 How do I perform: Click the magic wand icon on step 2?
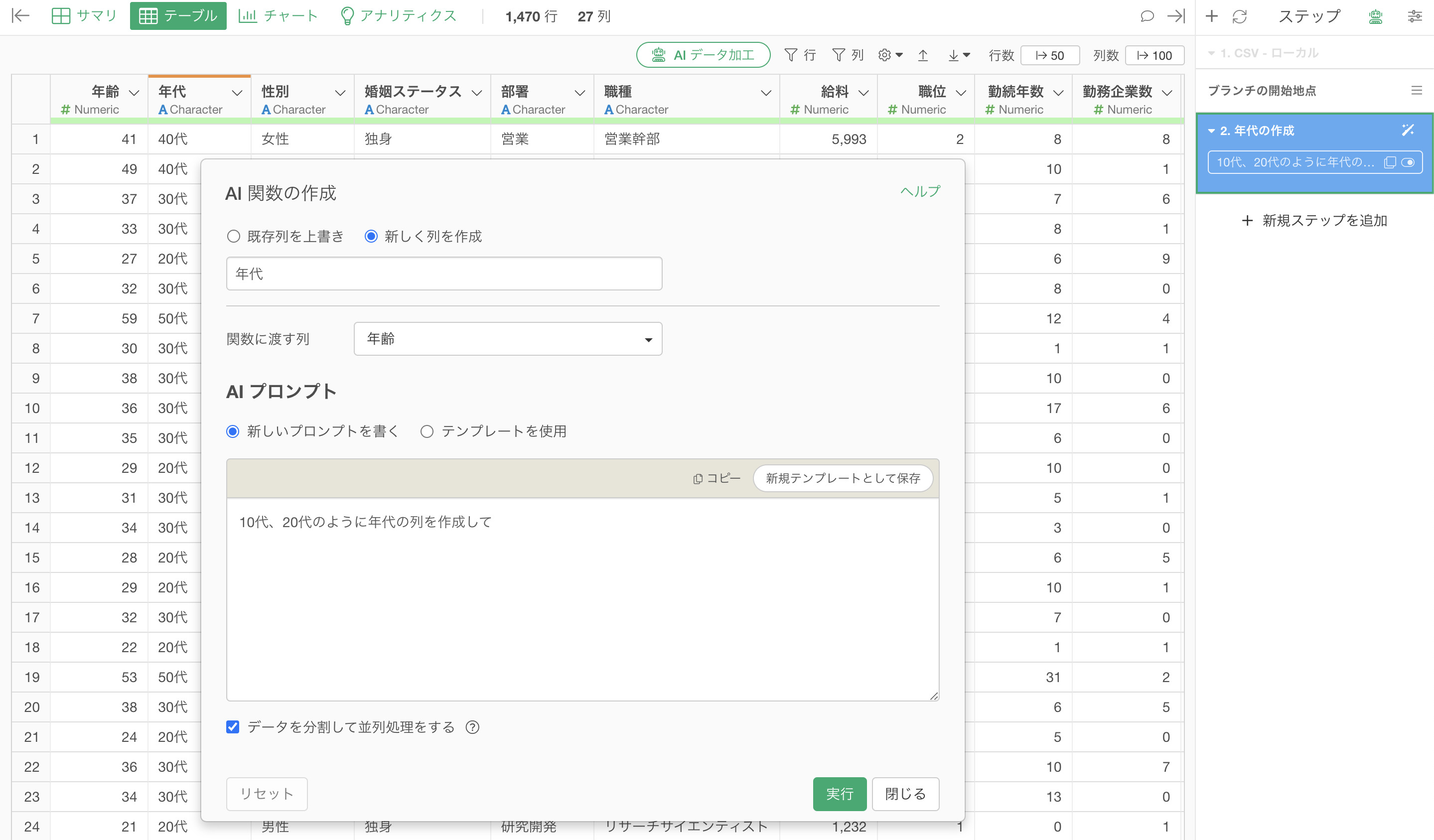coord(1408,131)
